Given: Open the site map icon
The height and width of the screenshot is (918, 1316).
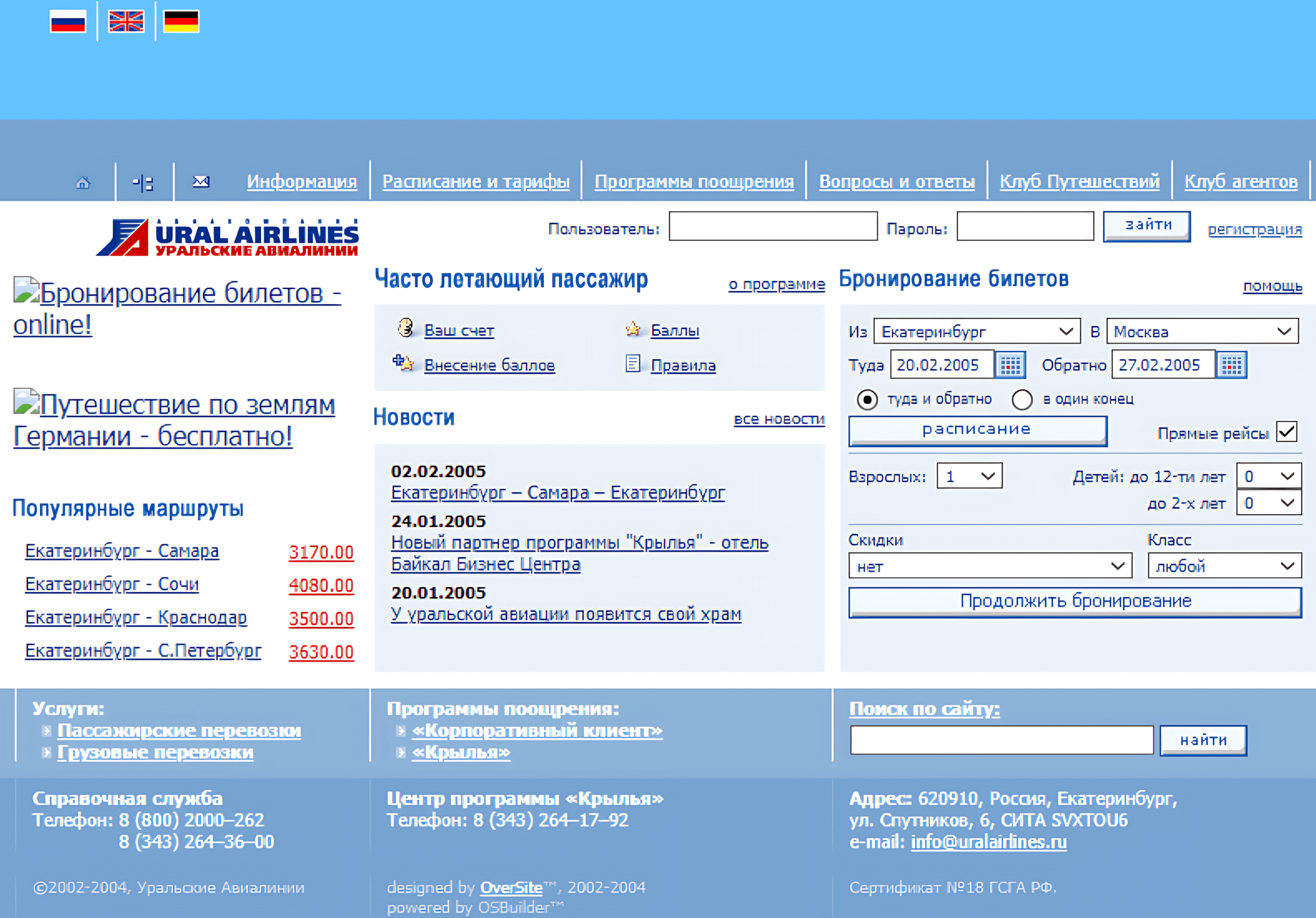Looking at the screenshot, I should coord(143,183).
